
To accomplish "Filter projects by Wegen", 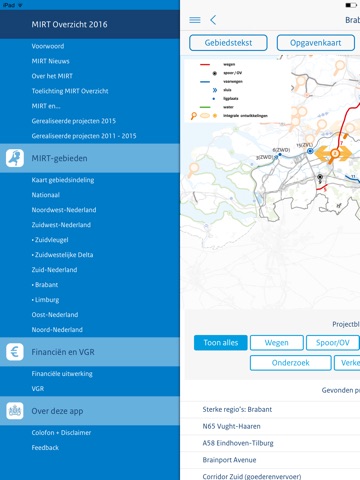I will pyautogui.click(x=277, y=343).
